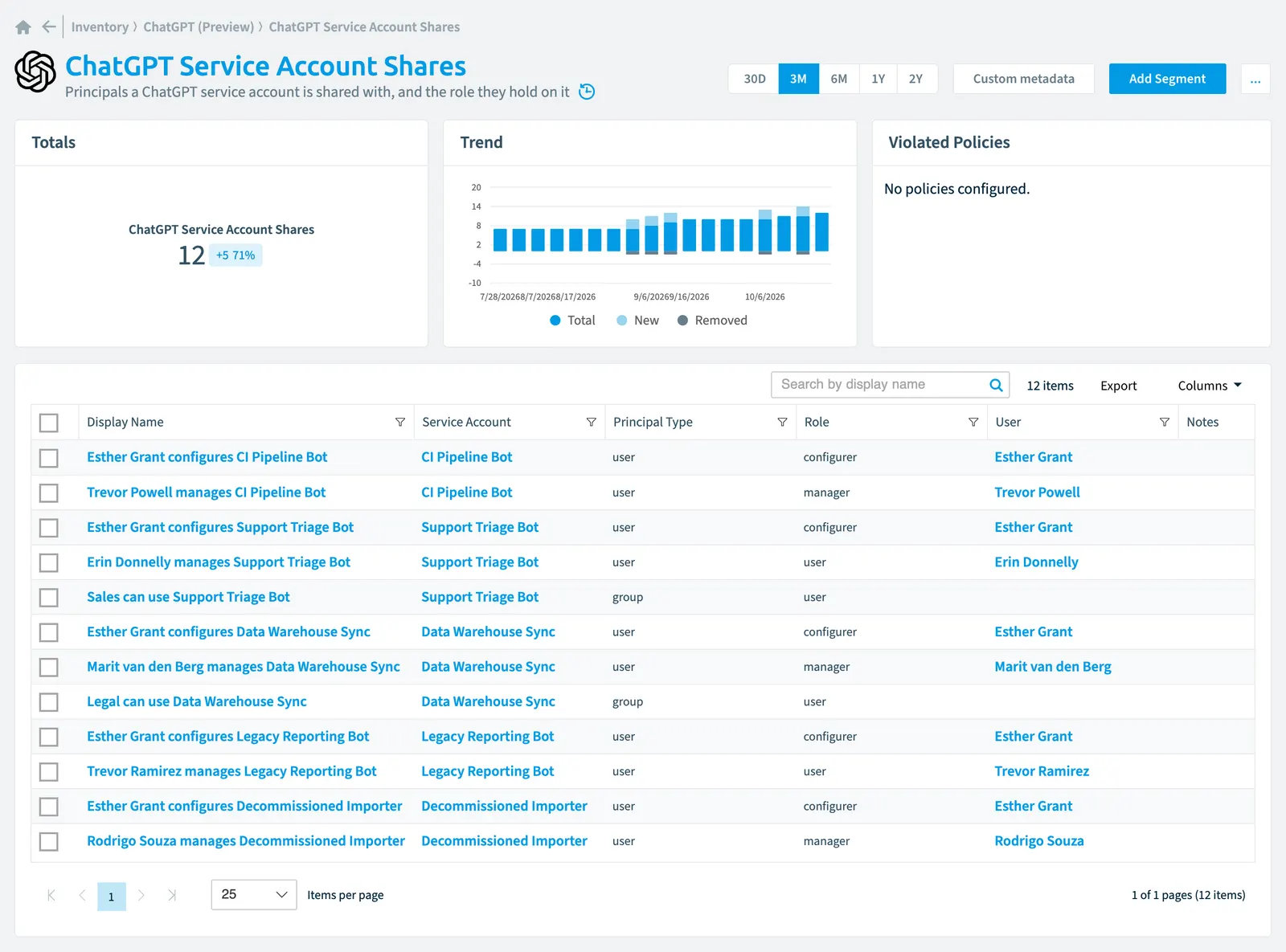The image size is (1286, 952).
Task: Click the search magnifier icon
Action: 996,385
